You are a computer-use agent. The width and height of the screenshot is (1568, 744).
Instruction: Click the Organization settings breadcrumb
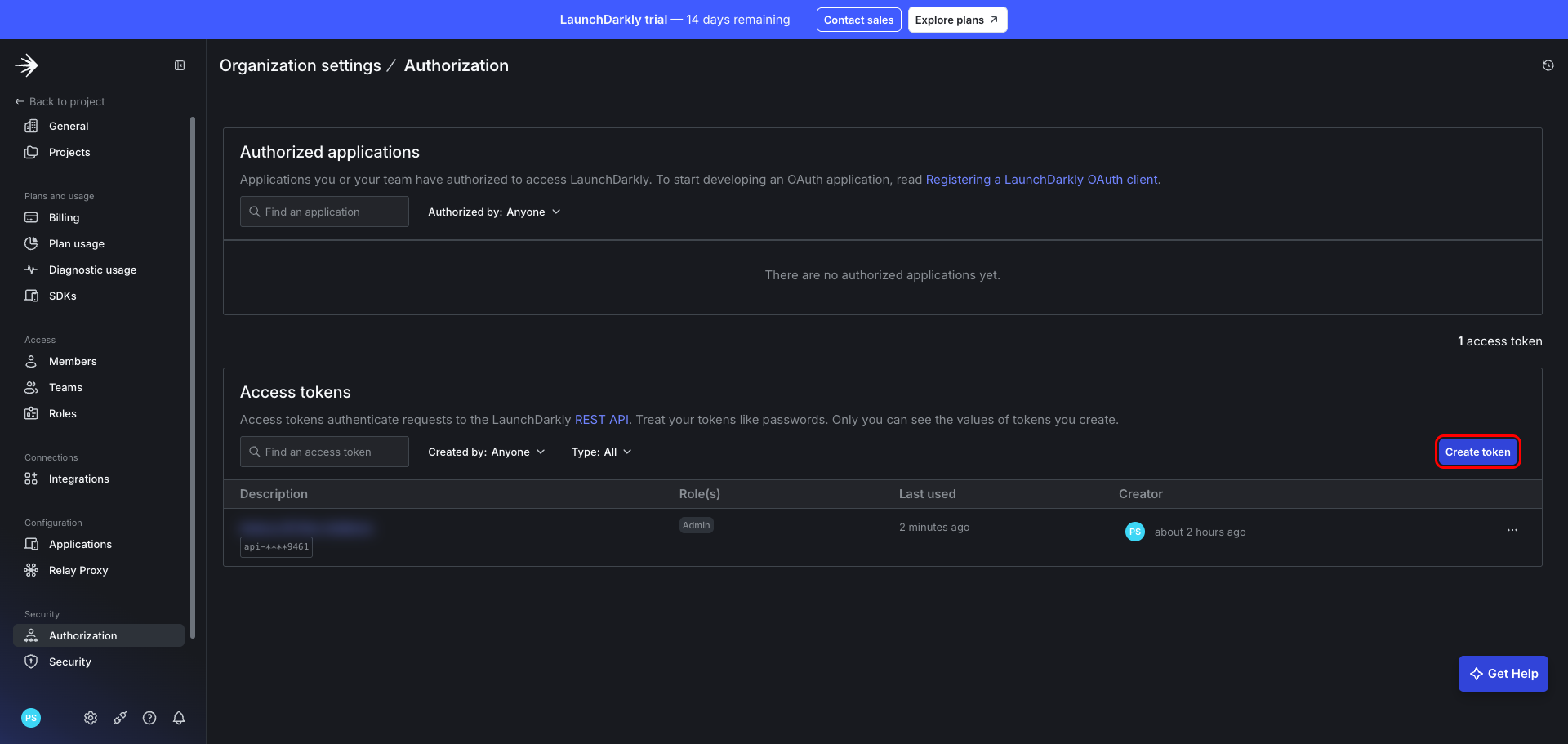300,65
